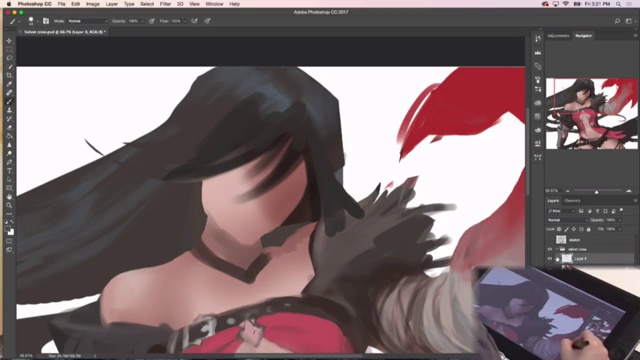
Task: Open the brush Flow slider dropdown
Action: click(185, 21)
